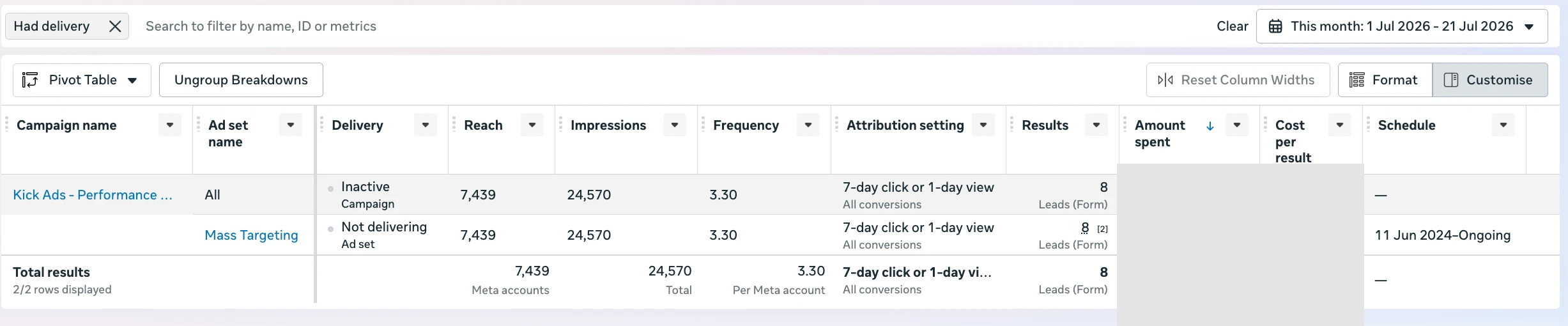Viewport: 1568px width, 326px height.
Task: Click the Total results row label
Action: 51,272
